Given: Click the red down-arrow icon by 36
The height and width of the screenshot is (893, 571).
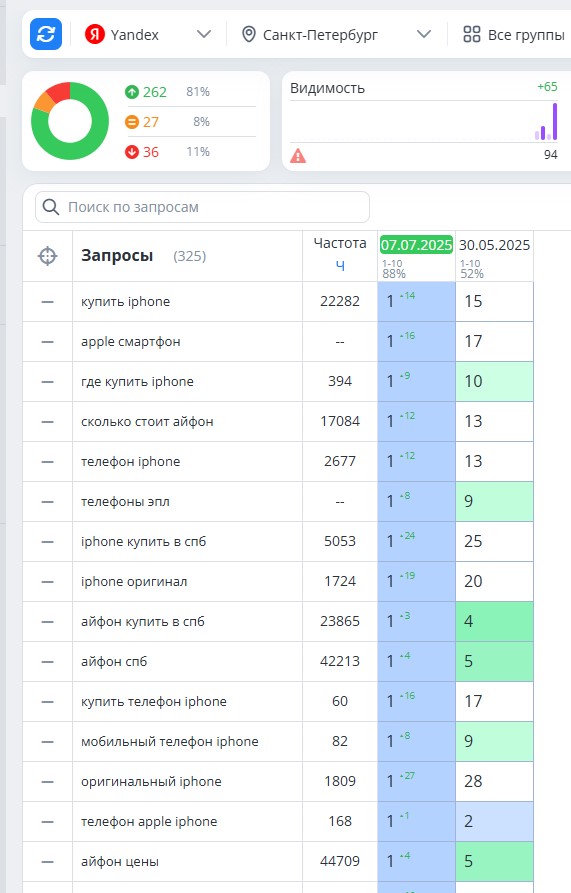Looking at the screenshot, I should 132,152.
